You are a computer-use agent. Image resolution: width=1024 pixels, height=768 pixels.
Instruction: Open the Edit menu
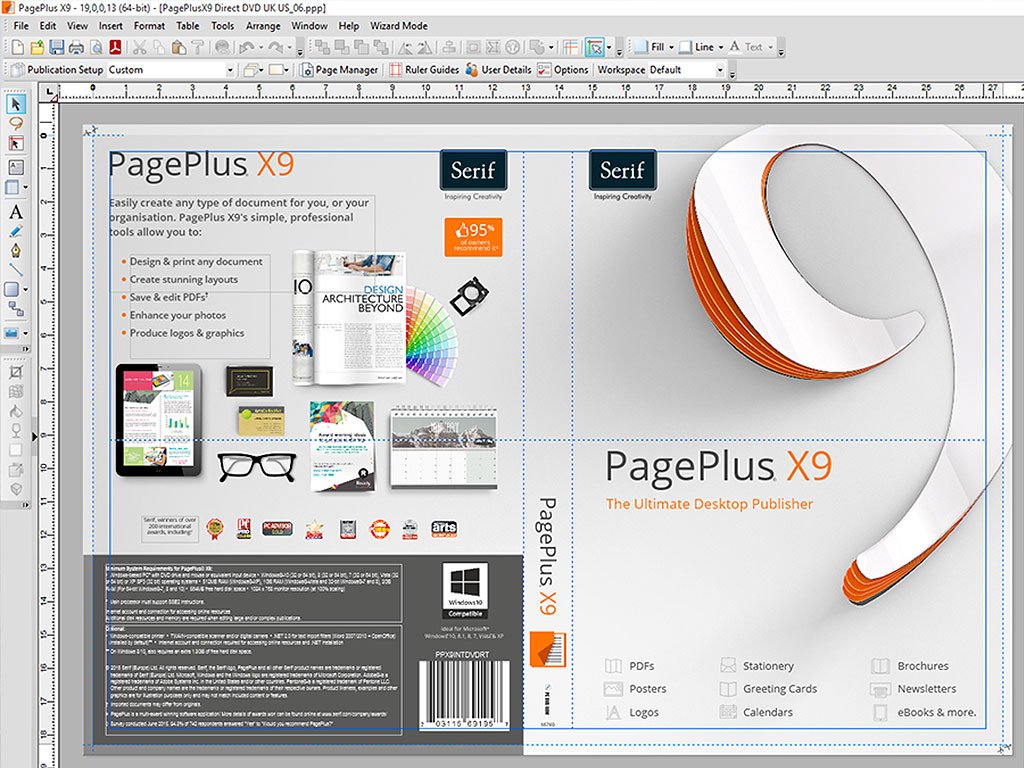[x=48, y=25]
